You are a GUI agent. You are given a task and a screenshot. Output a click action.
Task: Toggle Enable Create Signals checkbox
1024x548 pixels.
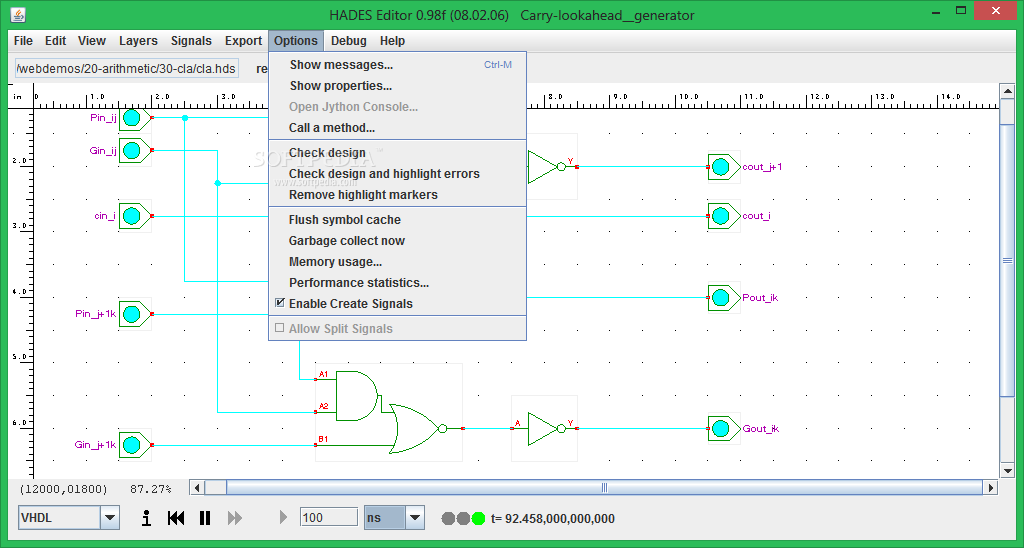(x=280, y=303)
